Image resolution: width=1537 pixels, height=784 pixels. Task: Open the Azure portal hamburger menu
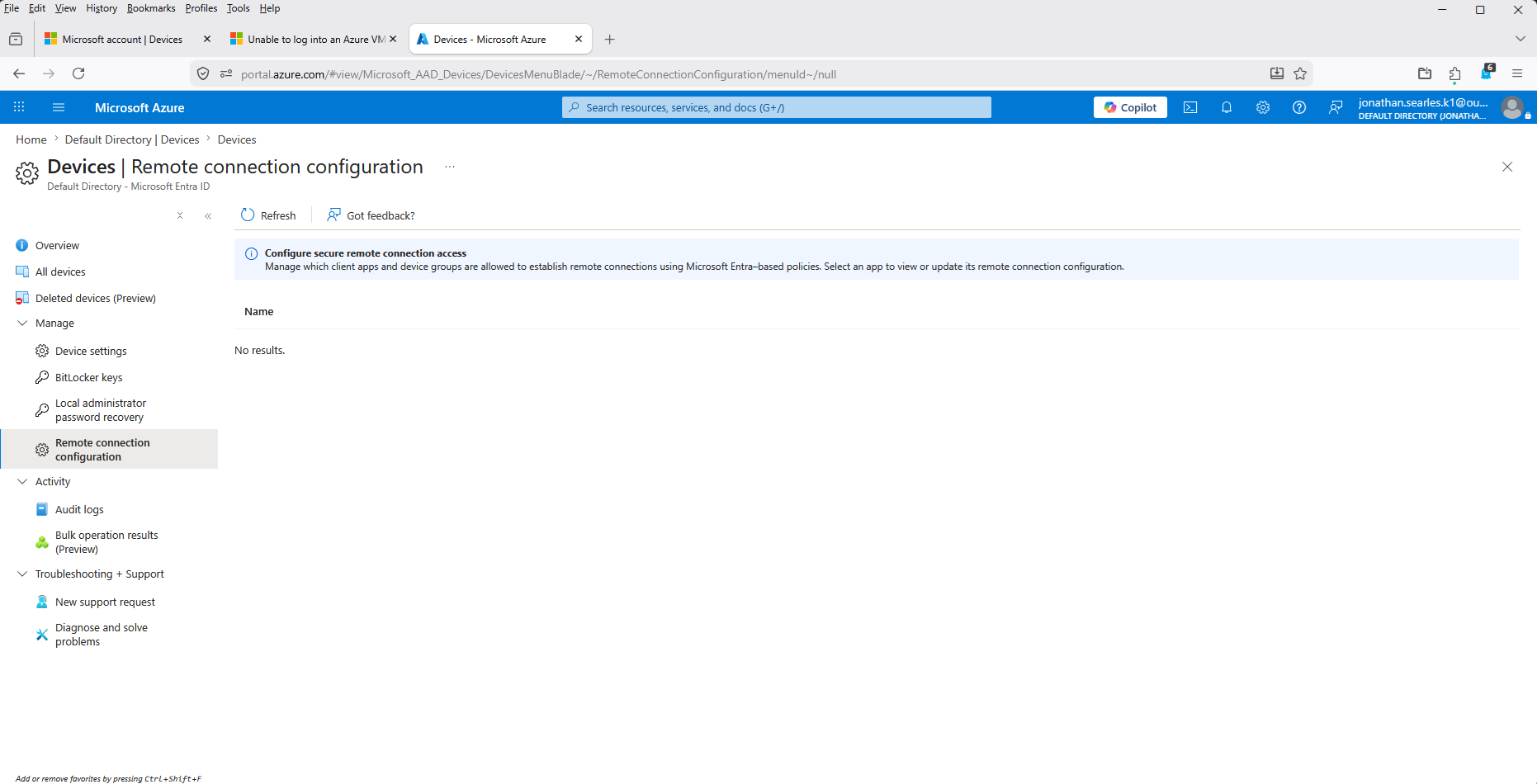(x=59, y=107)
